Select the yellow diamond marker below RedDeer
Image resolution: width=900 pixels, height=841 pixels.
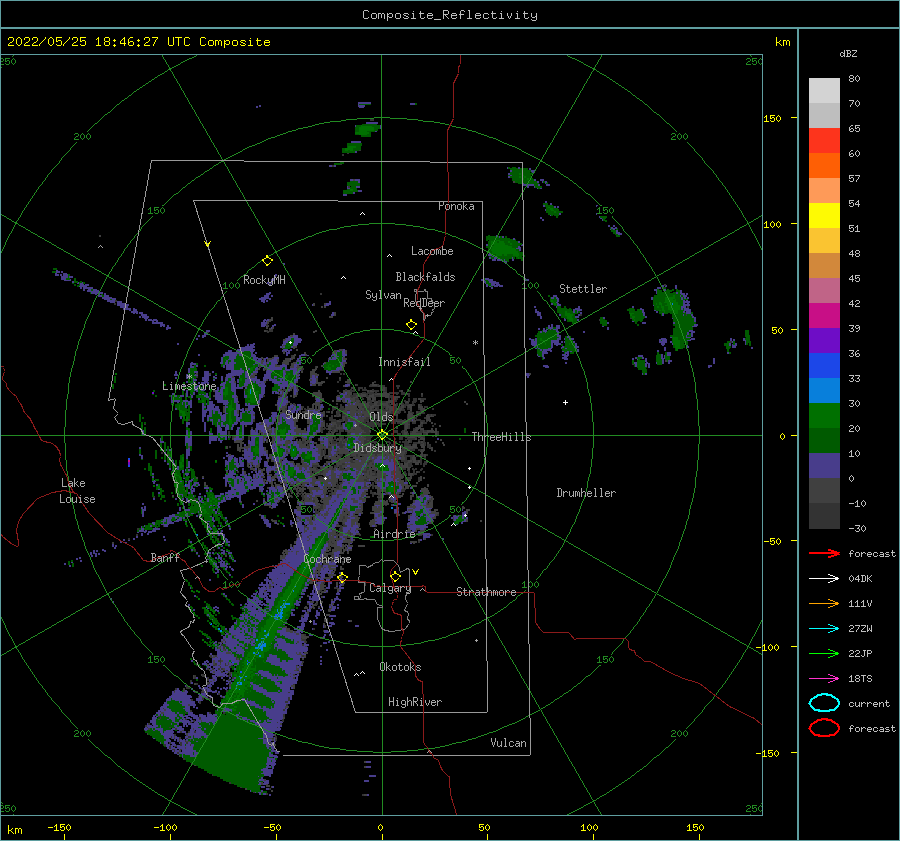pyautogui.click(x=411, y=325)
